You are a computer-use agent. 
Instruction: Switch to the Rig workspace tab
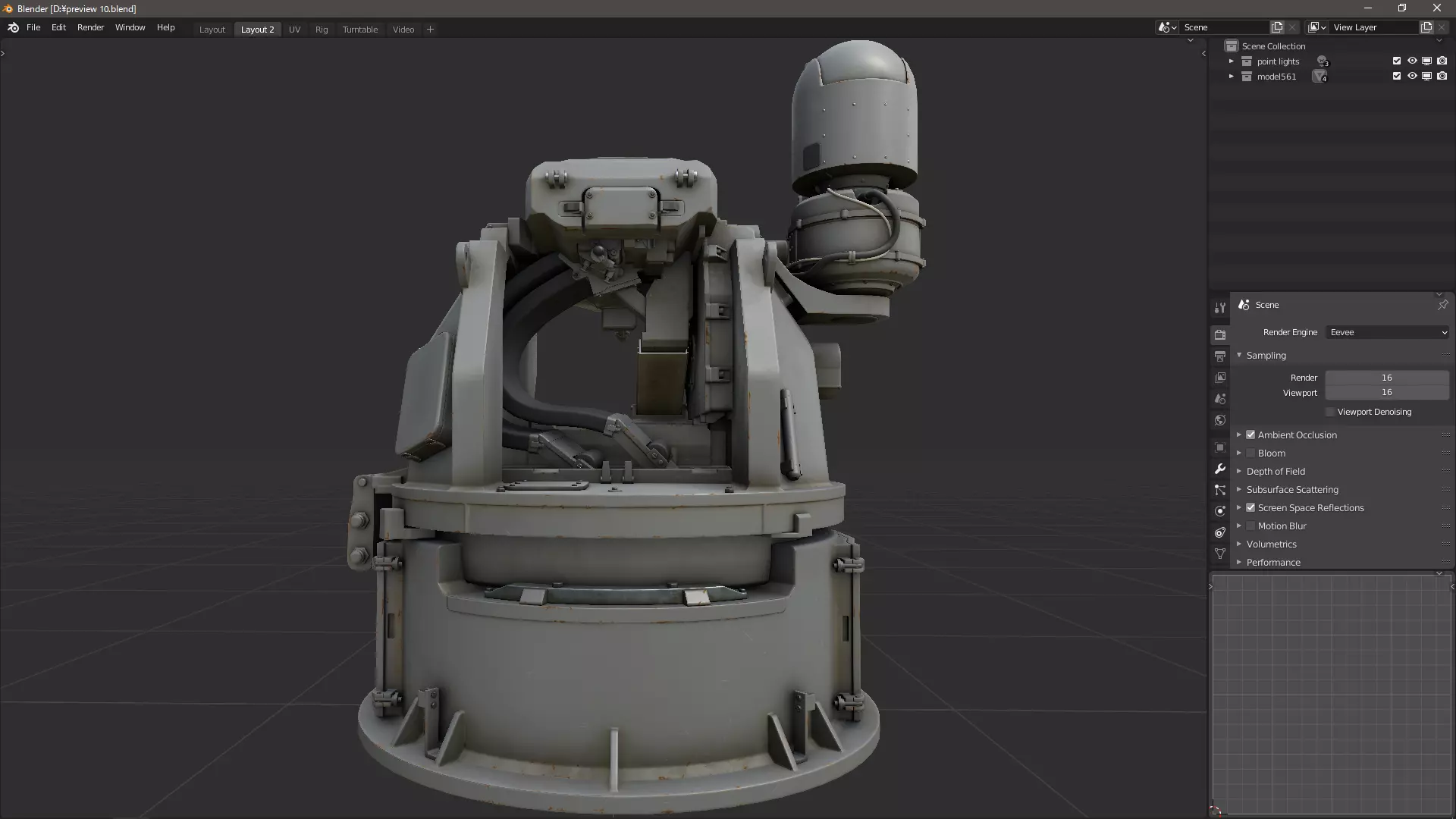coord(322,30)
